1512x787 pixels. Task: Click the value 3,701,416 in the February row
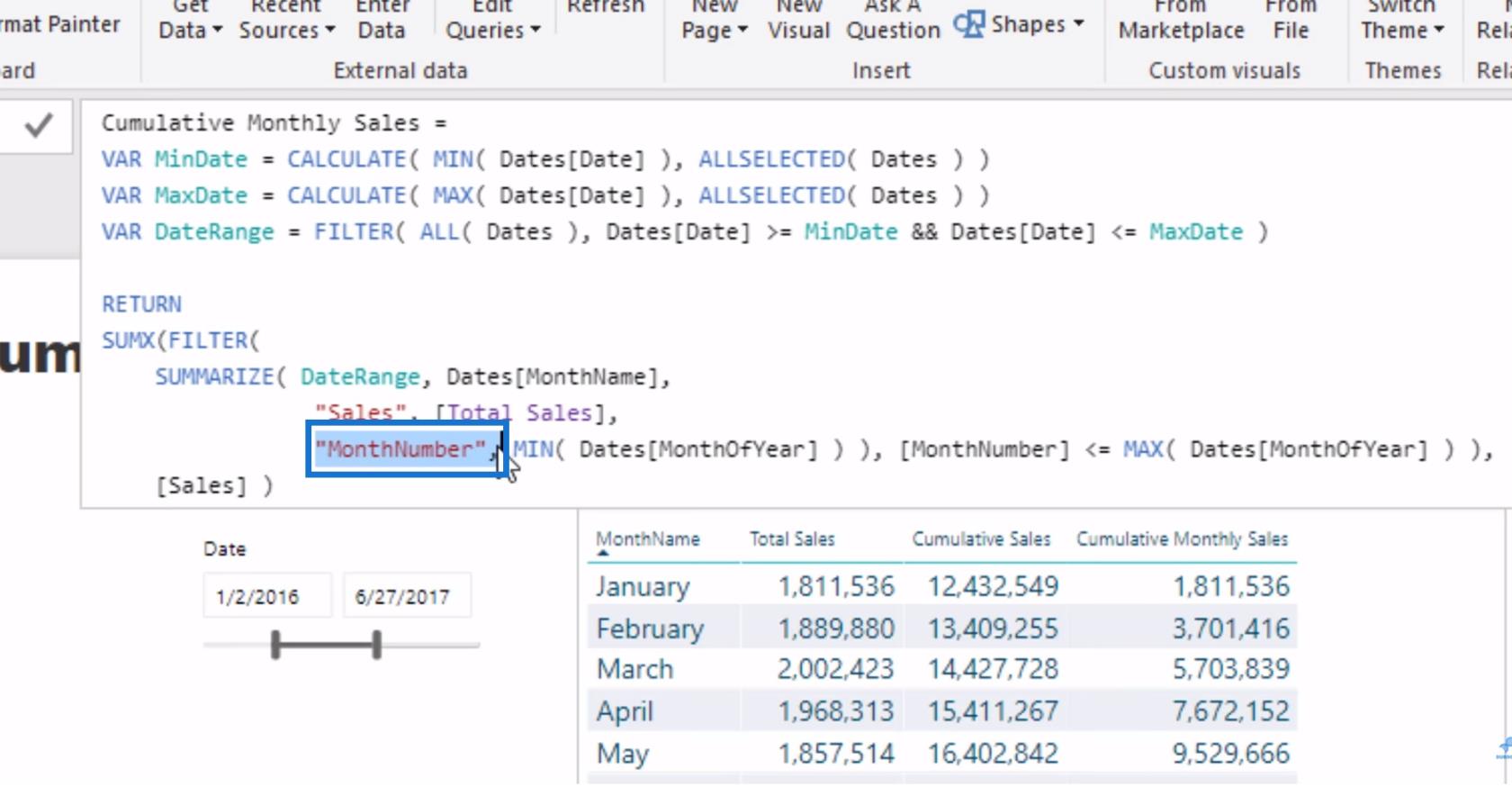[x=1230, y=629]
